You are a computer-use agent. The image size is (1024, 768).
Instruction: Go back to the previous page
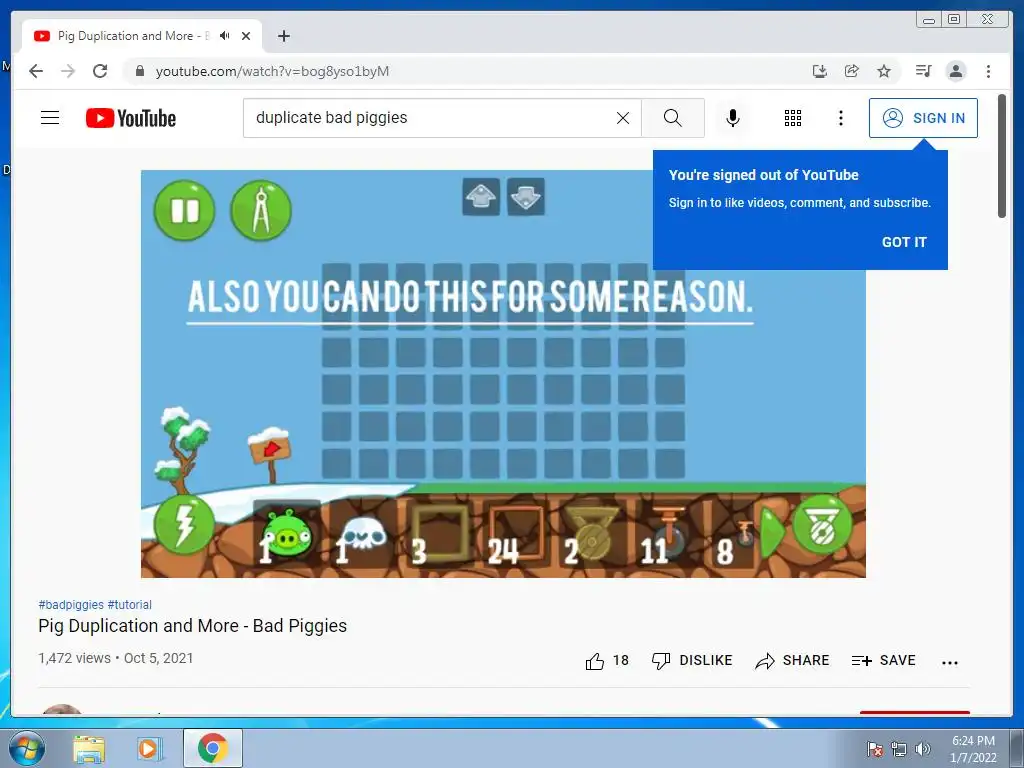point(36,71)
